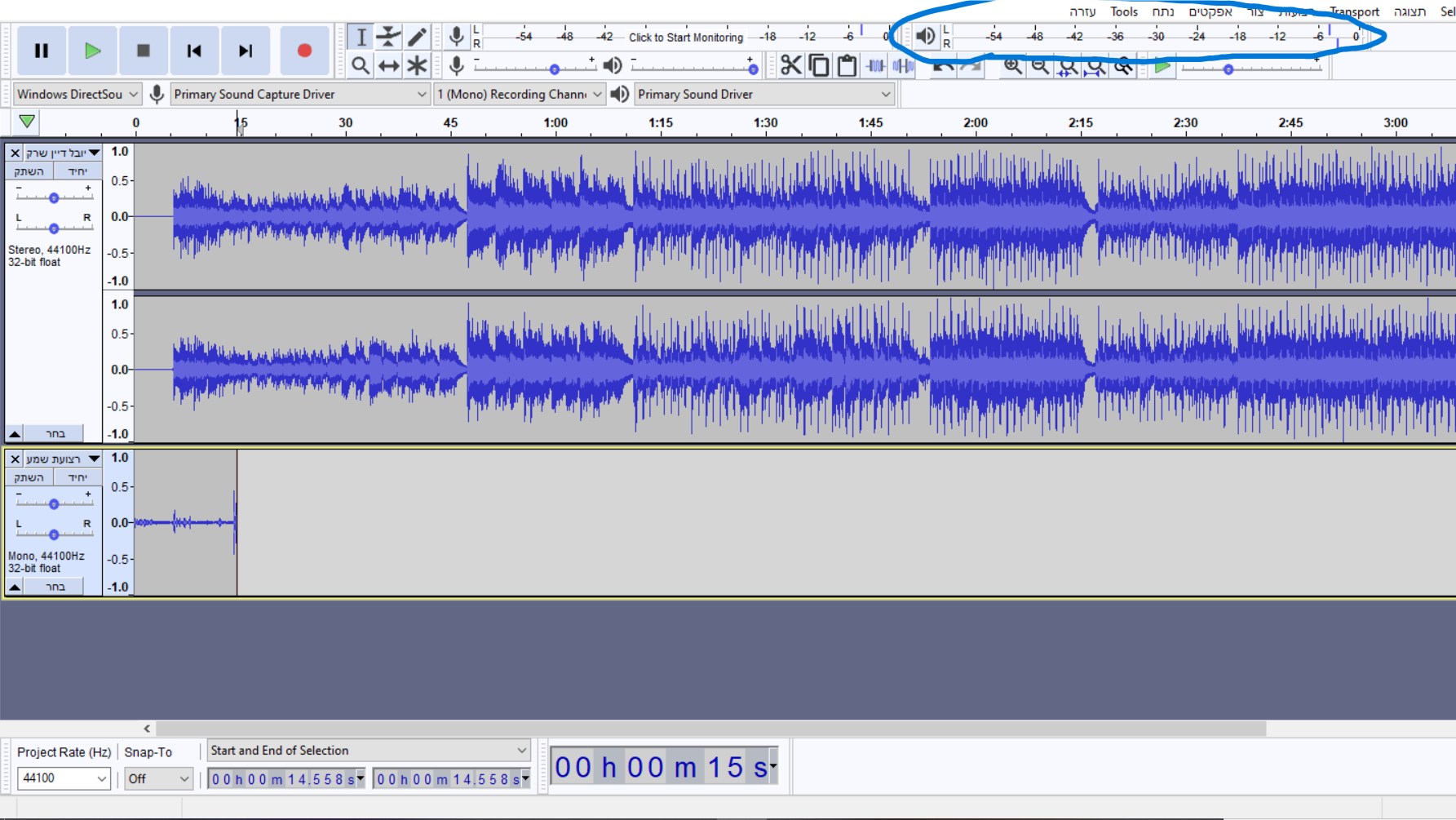Close the mono audio track
This screenshot has height=820, width=1456.
(15, 459)
